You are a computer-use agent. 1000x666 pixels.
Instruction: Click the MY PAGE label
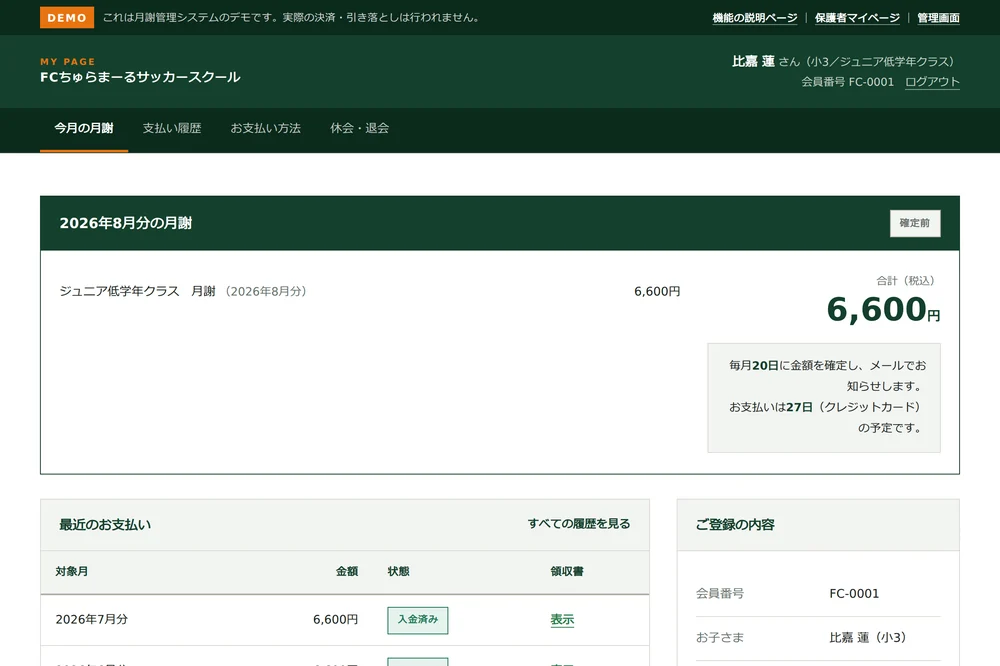[x=68, y=62]
